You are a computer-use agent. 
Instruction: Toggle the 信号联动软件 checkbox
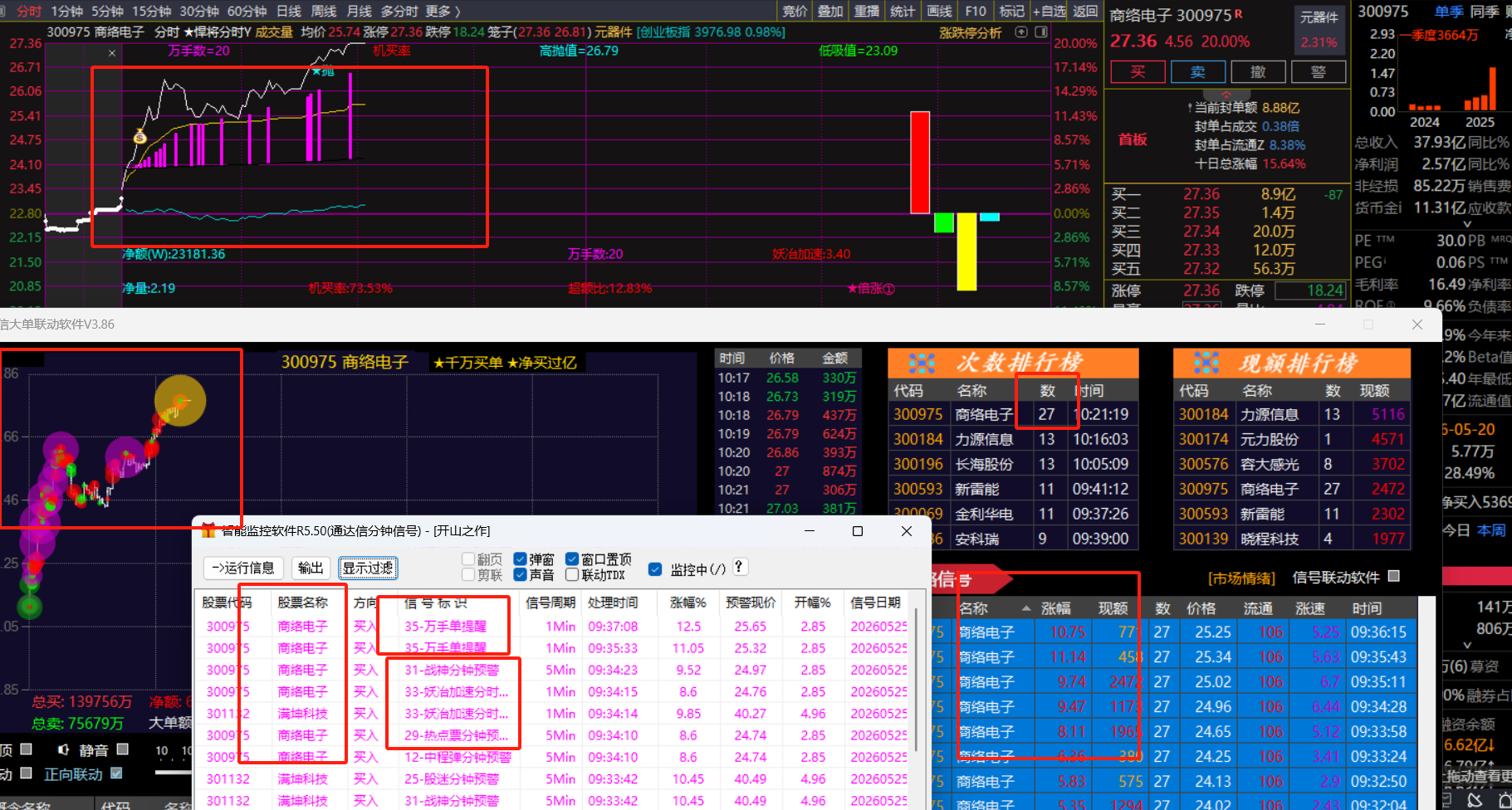(x=1394, y=576)
